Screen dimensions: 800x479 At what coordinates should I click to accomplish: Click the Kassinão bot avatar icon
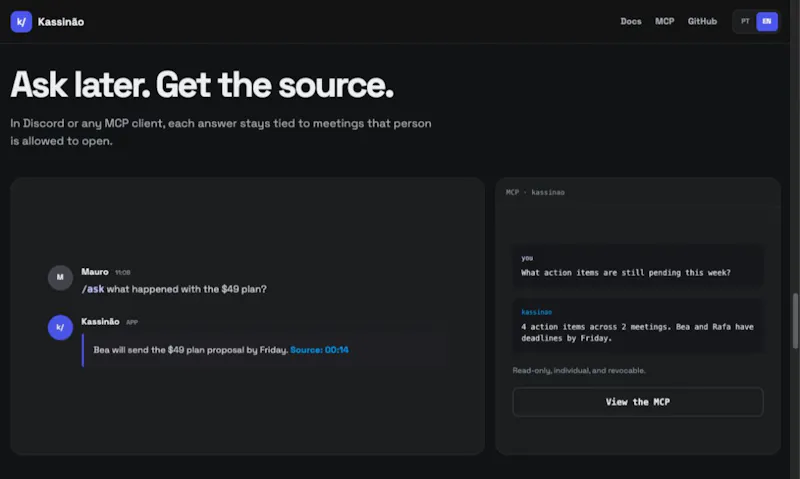coord(60,327)
